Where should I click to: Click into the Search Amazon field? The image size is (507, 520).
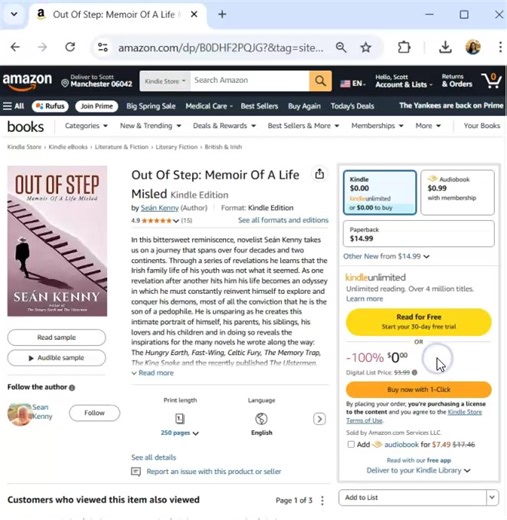(250, 80)
